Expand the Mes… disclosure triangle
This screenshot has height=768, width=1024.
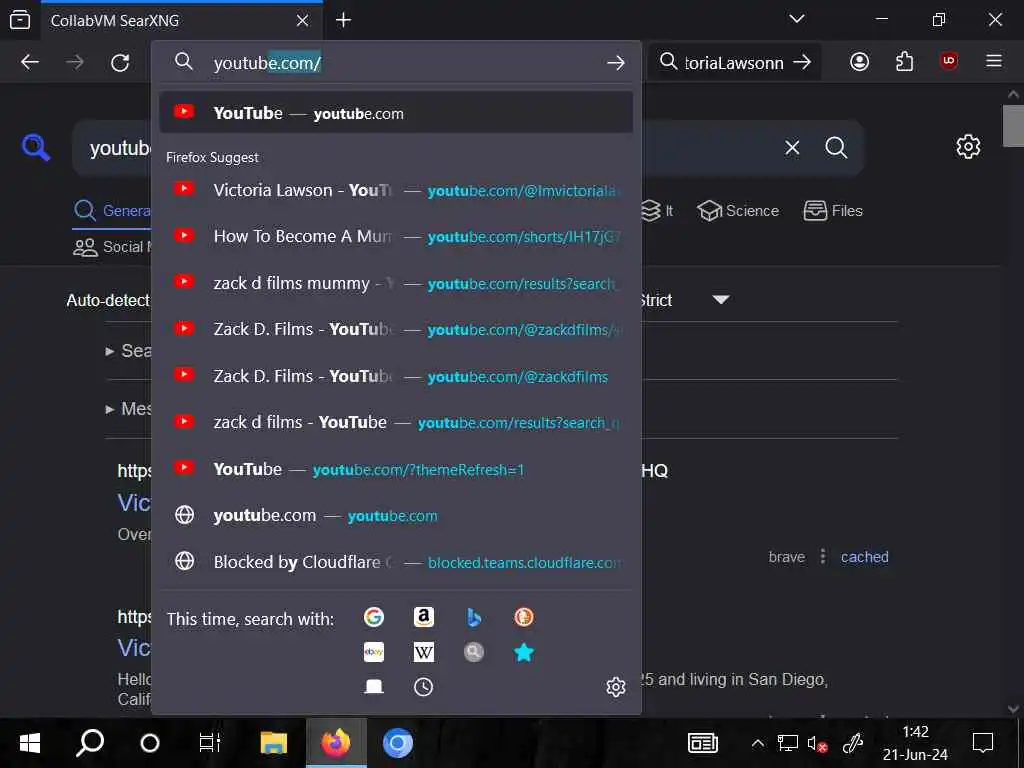pyautogui.click(x=110, y=409)
